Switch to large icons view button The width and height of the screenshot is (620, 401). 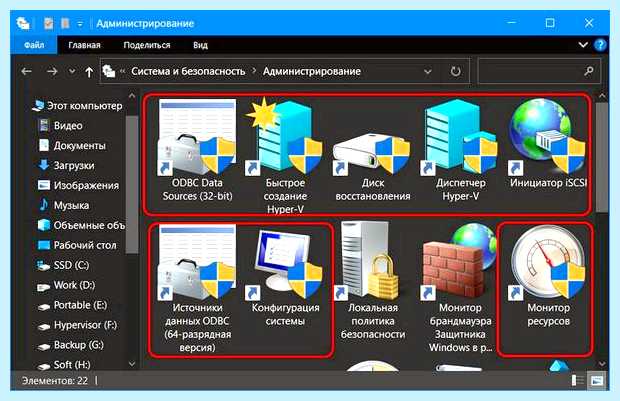(x=596, y=380)
